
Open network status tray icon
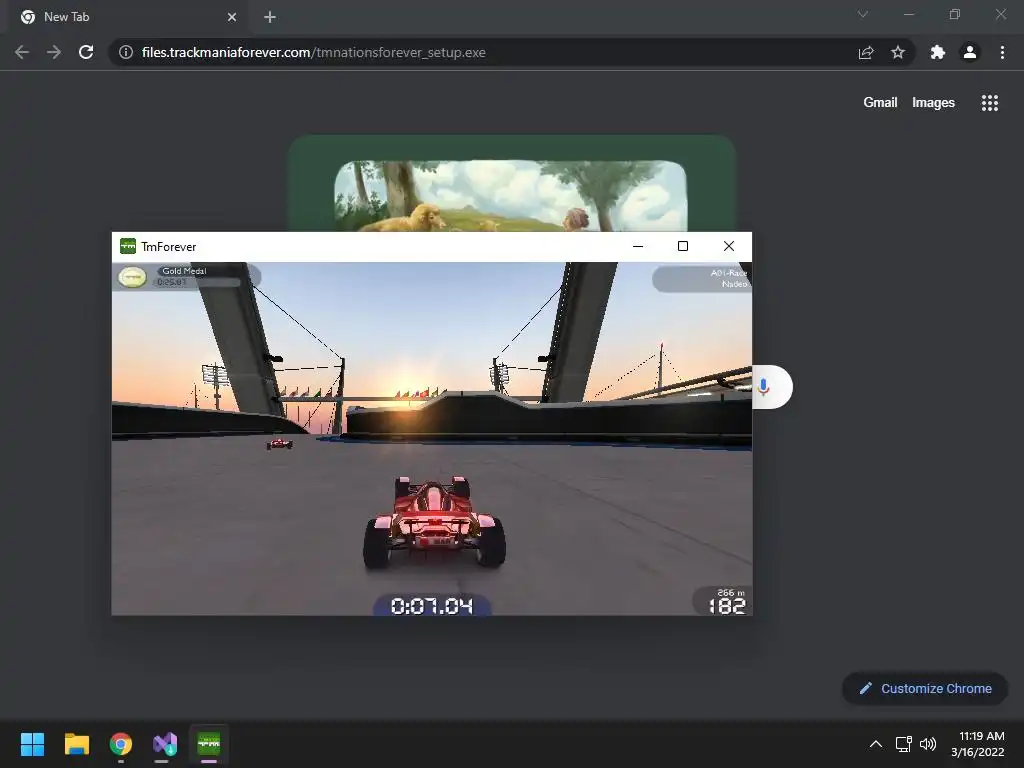[x=904, y=744]
